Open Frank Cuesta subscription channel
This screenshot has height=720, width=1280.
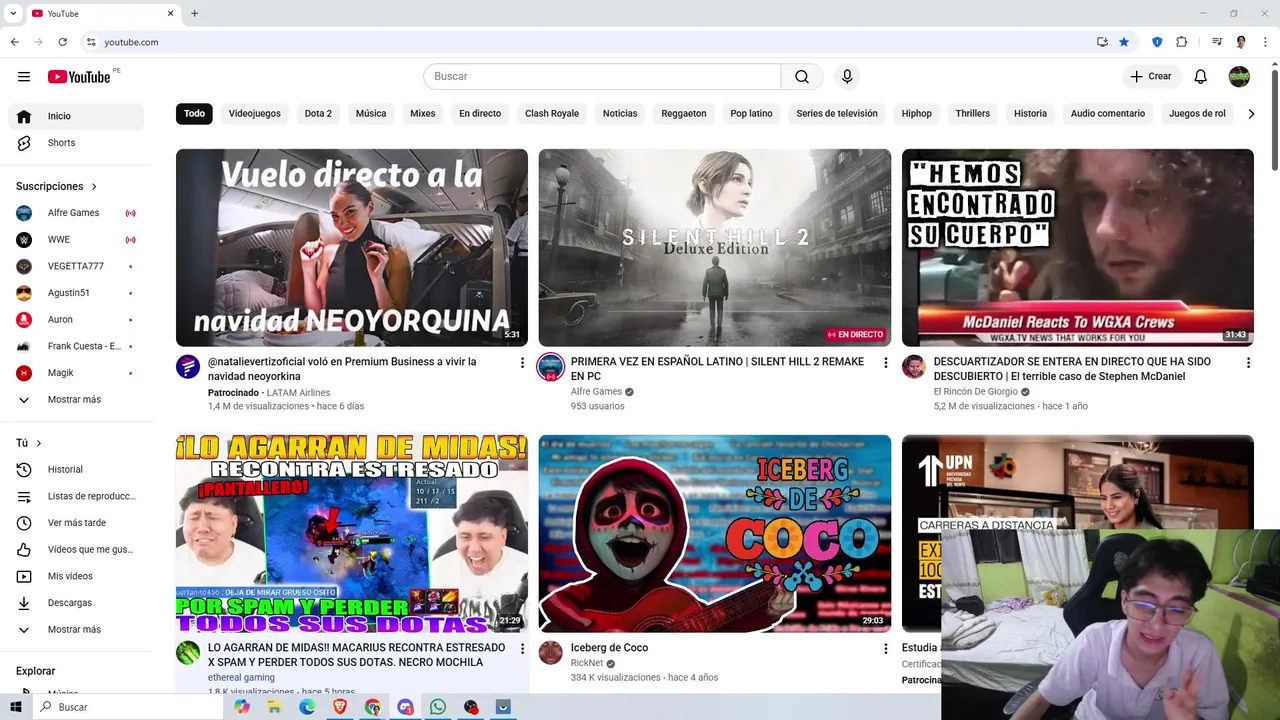coord(76,346)
